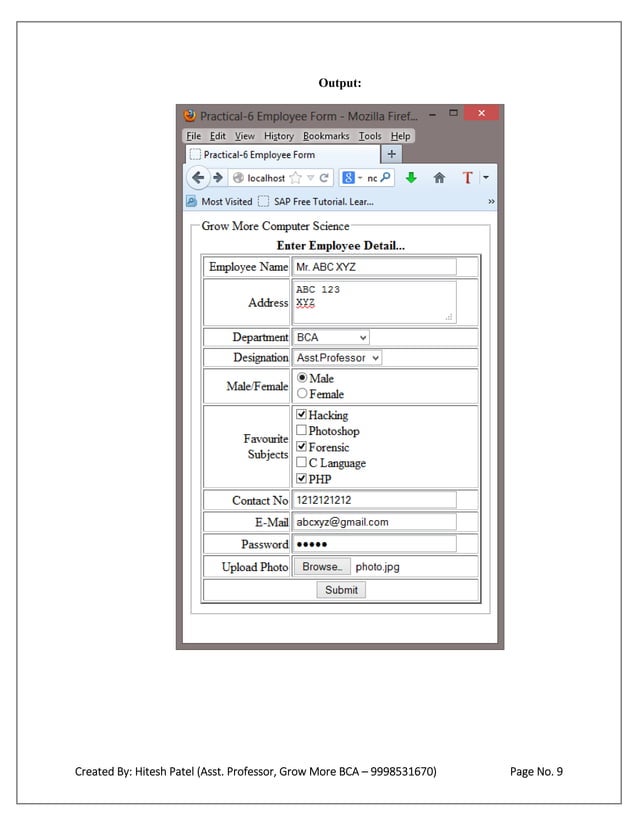638x826 pixels.
Task: Click the localhost address field
Action: click(x=266, y=178)
